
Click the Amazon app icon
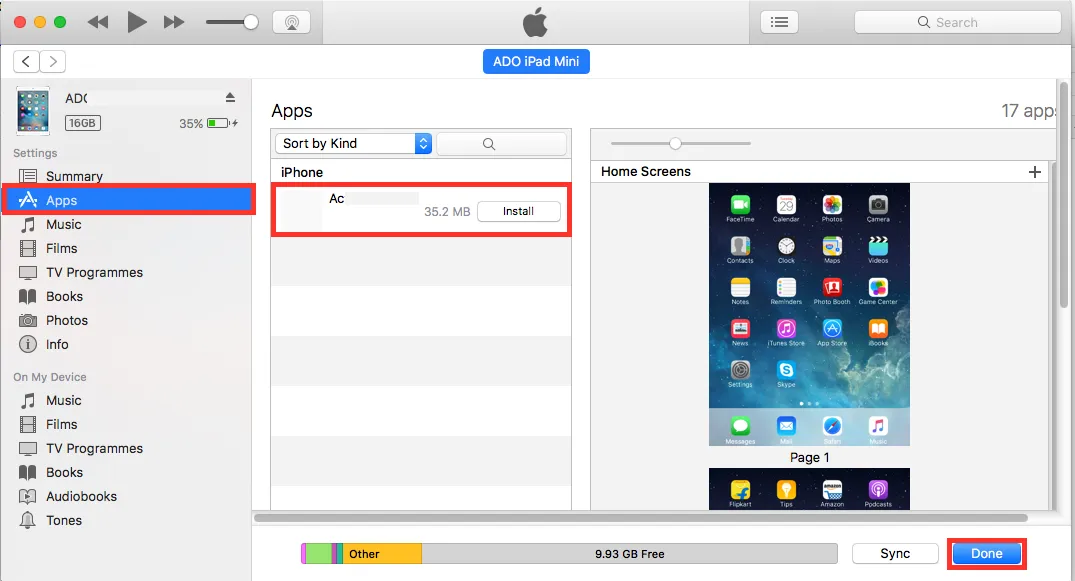point(832,490)
